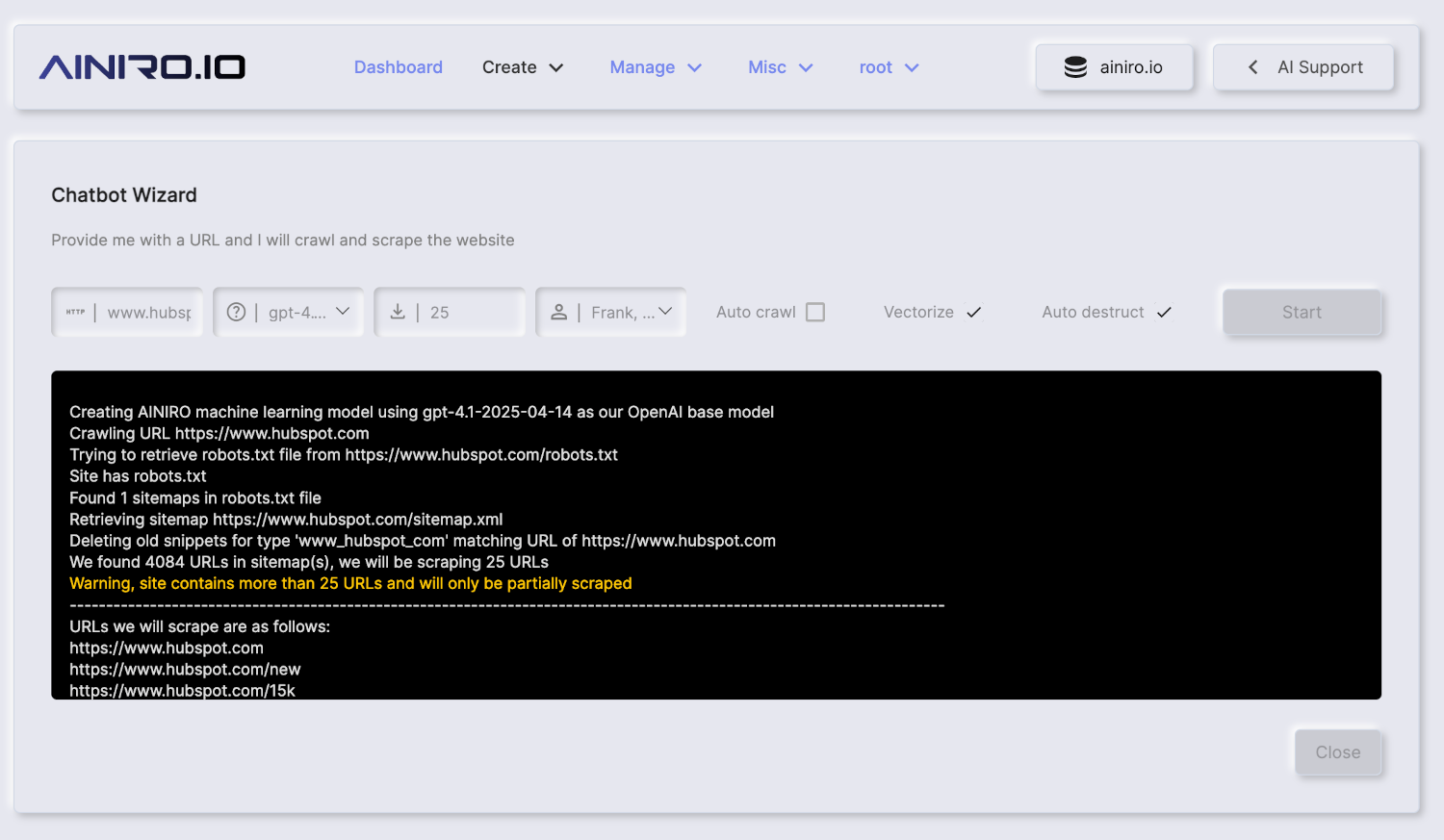Go to Dashboard
Image resolution: width=1444 pixels, height=840 pixels.
coord(399,67)
